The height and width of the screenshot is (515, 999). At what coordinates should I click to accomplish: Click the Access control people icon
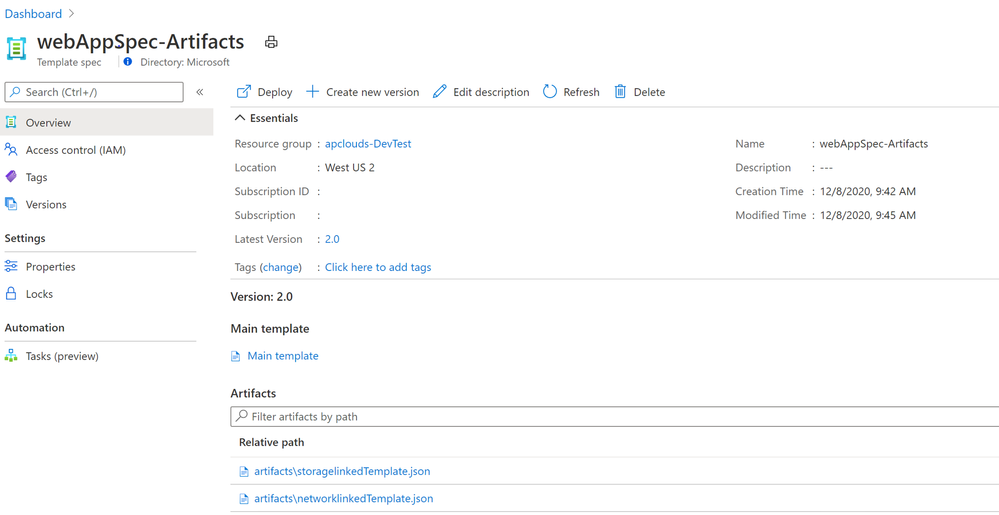click(11, 150)
